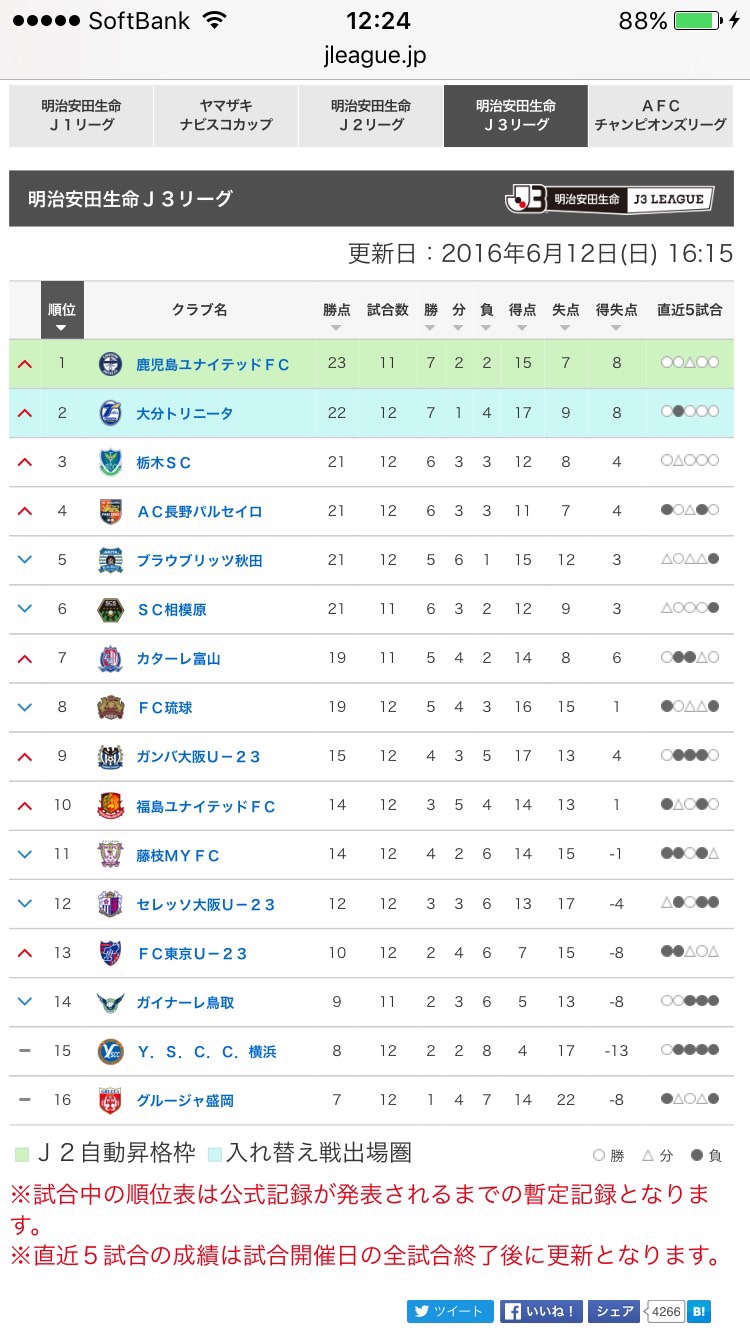750x1334 pixels.
Task: Click the Y.S.C.C. Yokohama crest
Action: coord(110,1051)
